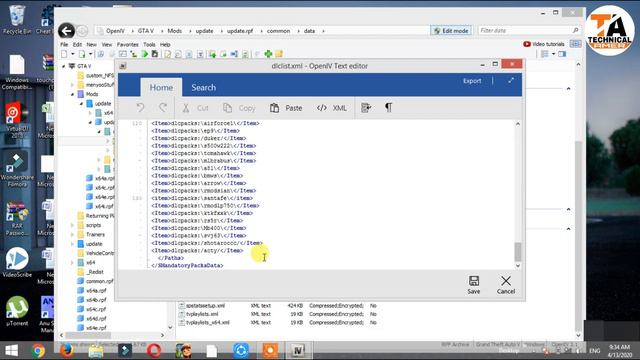Cancel editing dlclist.xml

[x=506, y=284]
